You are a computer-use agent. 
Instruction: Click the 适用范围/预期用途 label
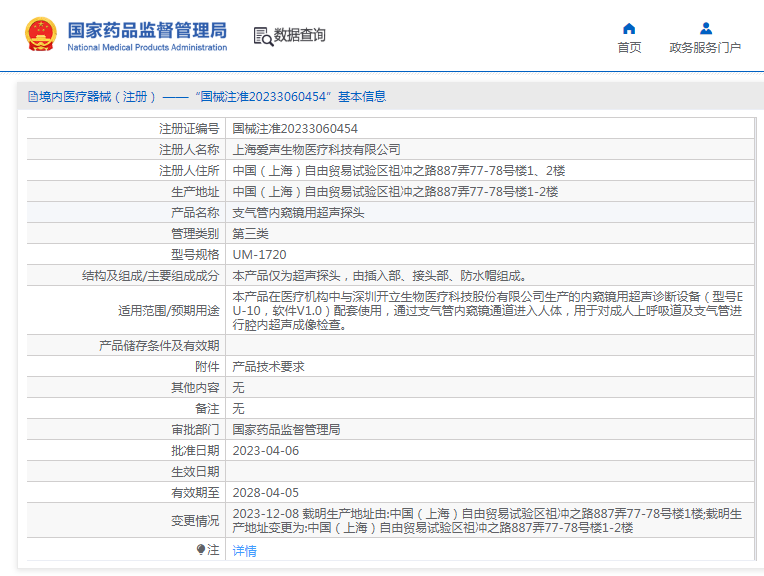(x=169, y=310)
